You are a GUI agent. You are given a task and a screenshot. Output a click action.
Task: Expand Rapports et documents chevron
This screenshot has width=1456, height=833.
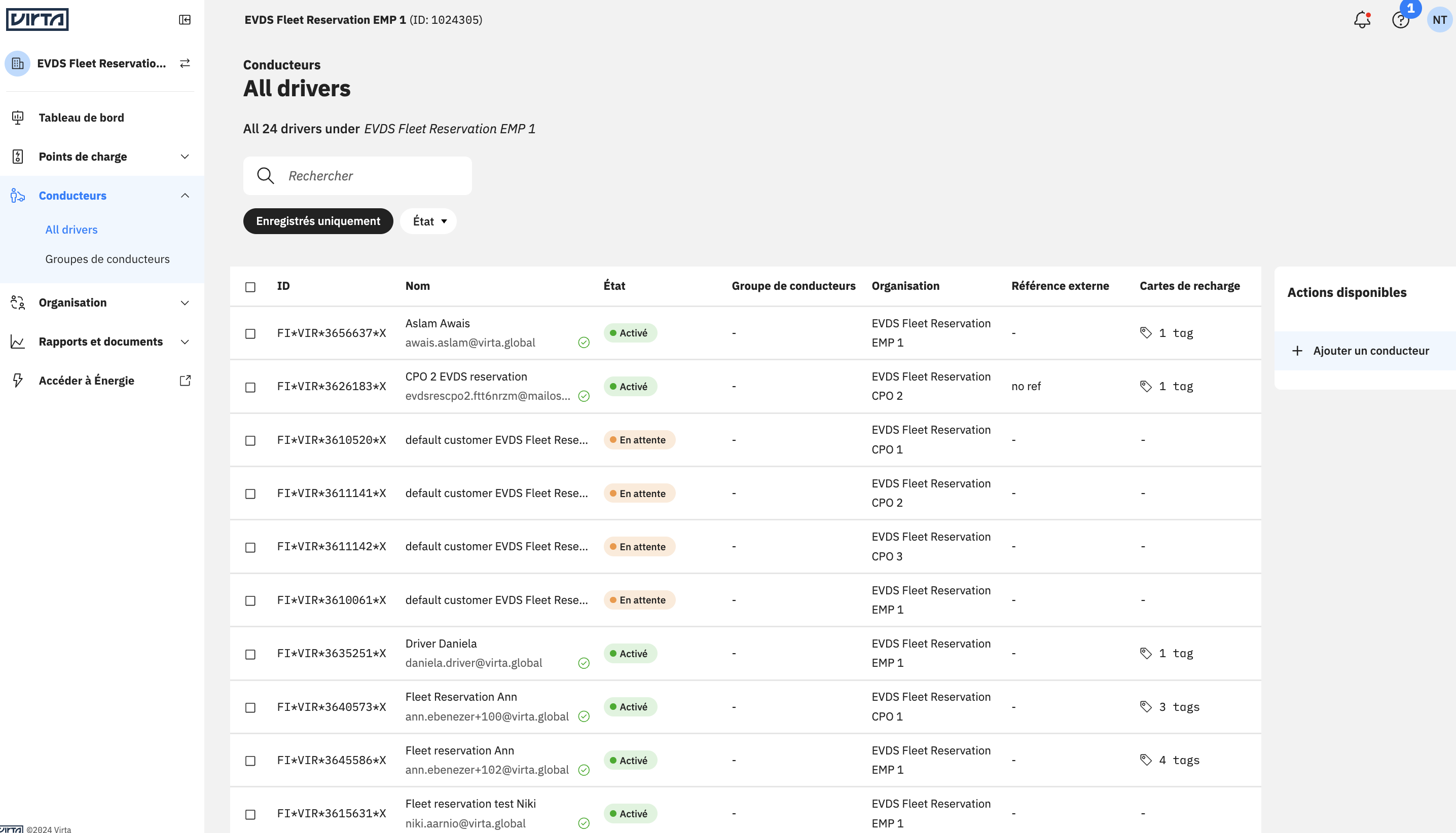tap(185, 342)
